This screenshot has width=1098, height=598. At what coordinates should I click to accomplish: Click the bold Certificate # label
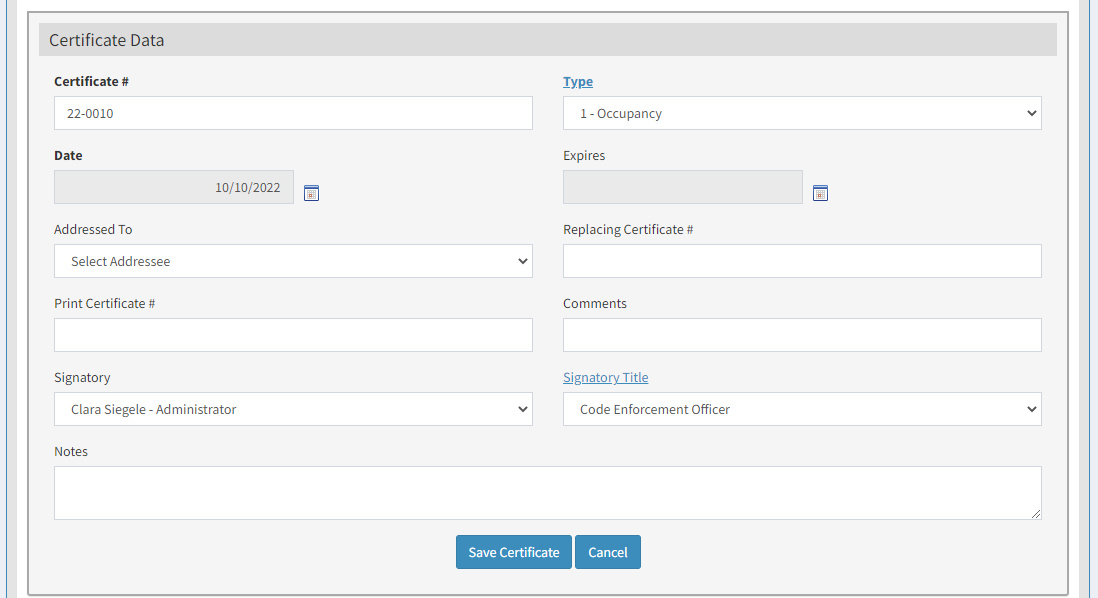point(91,81)
